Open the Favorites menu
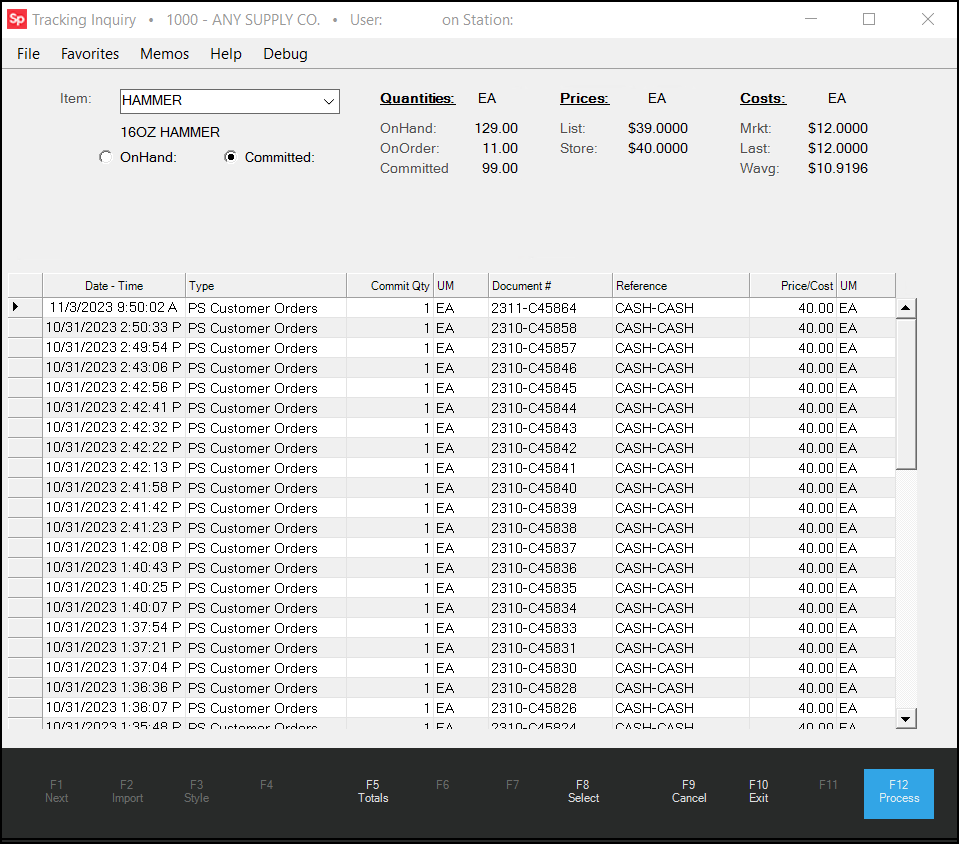The width and height of the screenshot is (959, 844). pos(90,54)
